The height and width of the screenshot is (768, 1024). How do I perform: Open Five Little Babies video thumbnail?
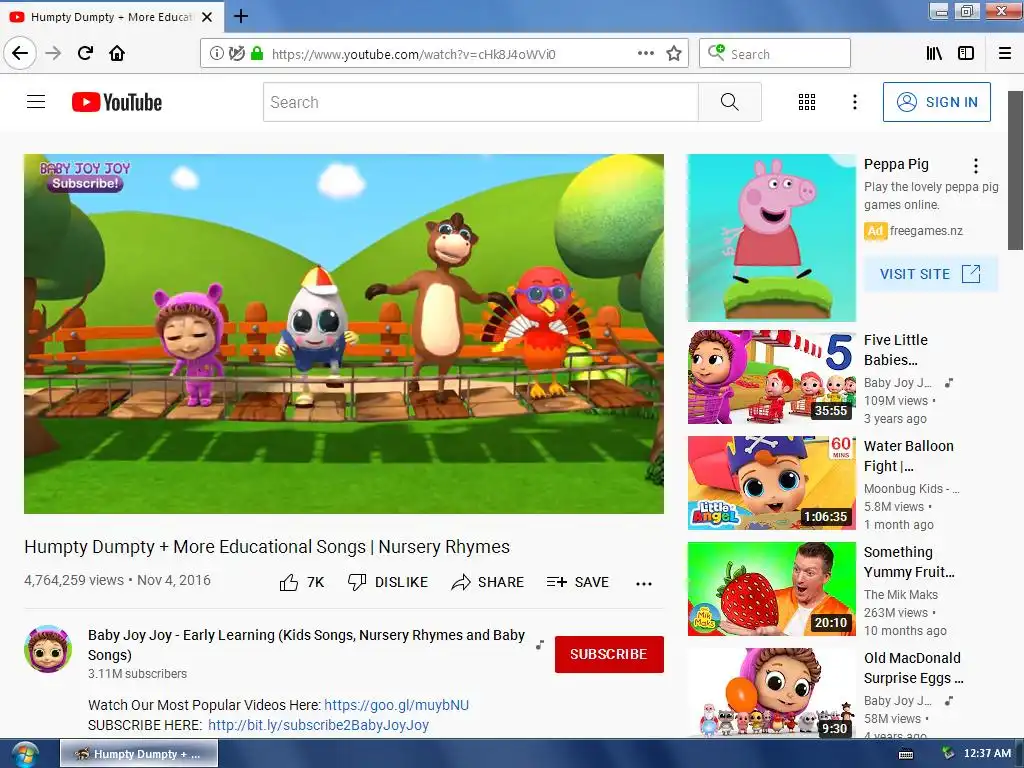tap(771, 377)
